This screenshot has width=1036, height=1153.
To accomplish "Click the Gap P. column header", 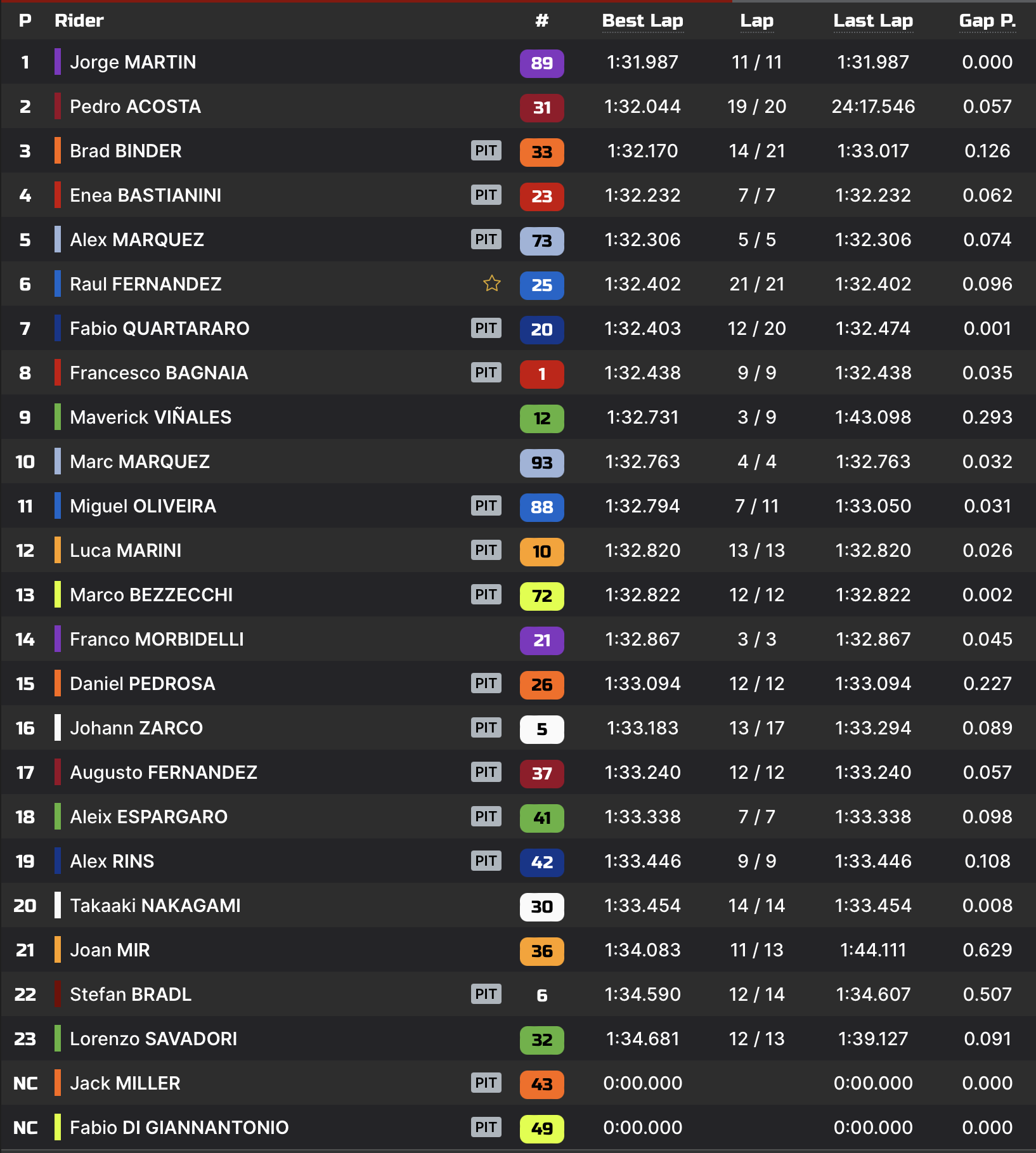I will point(987,21).
